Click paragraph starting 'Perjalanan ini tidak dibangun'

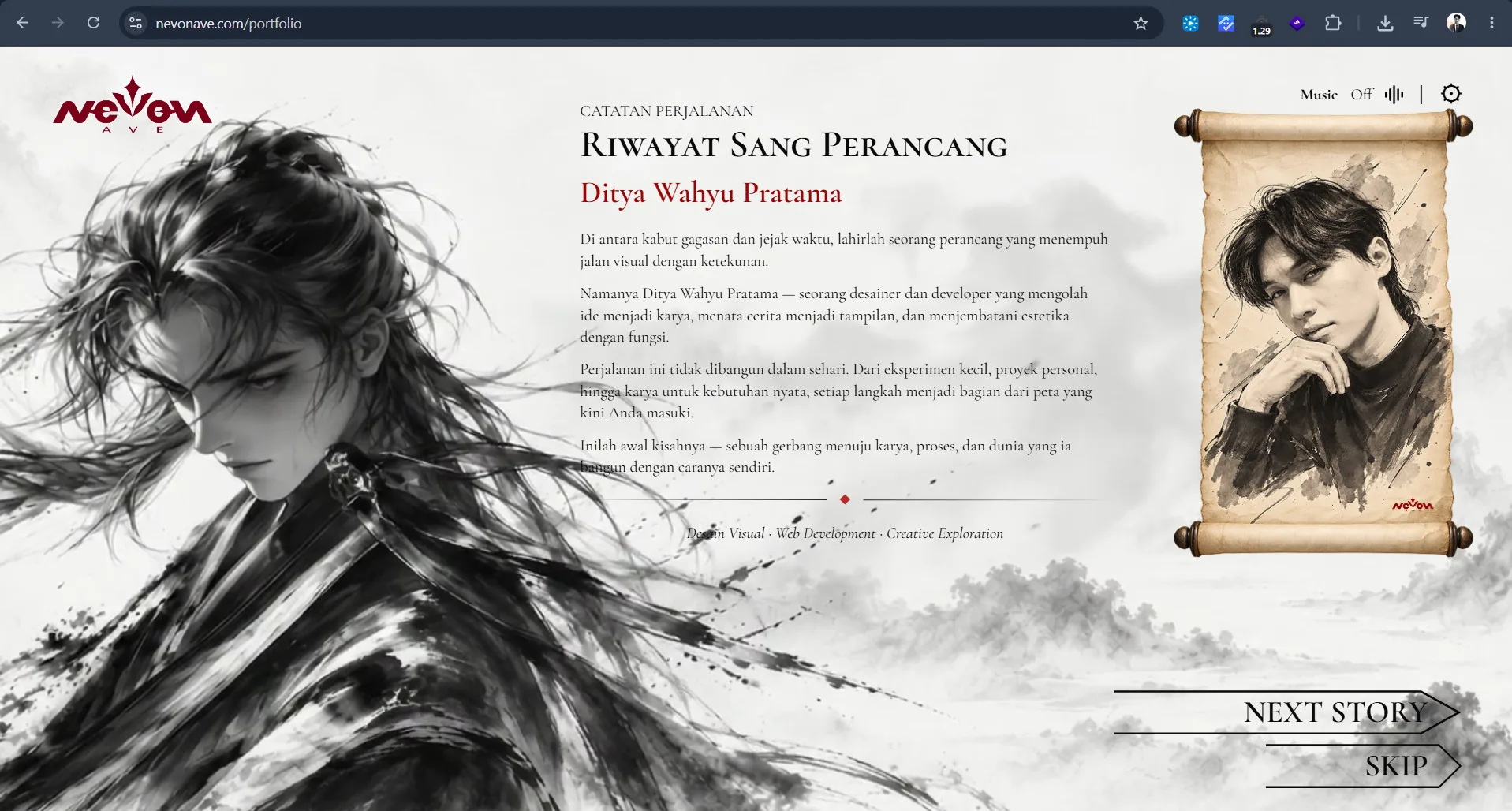pos(838,391)
